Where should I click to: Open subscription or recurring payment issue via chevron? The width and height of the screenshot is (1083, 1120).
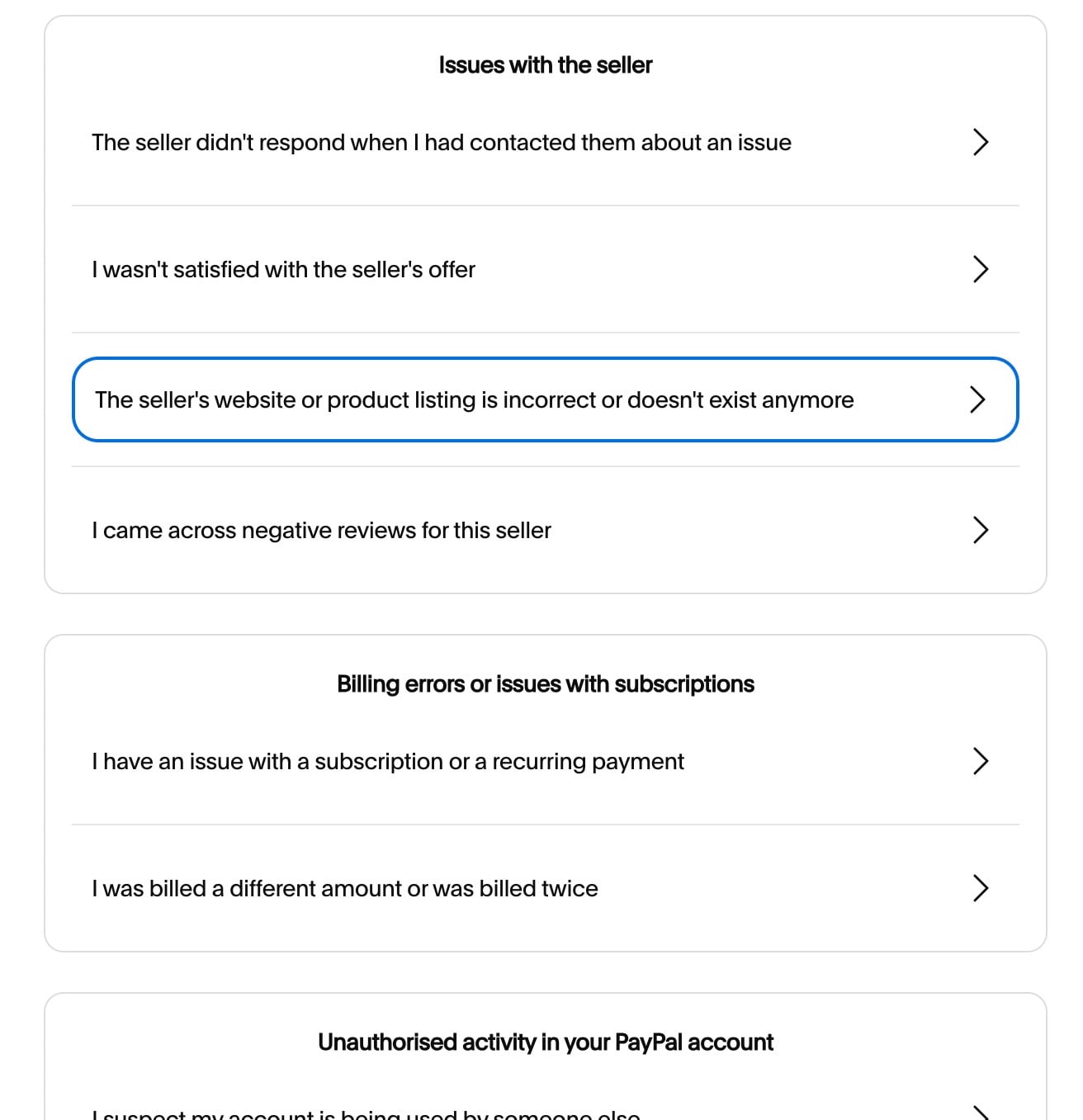click(x=980, y=761)
